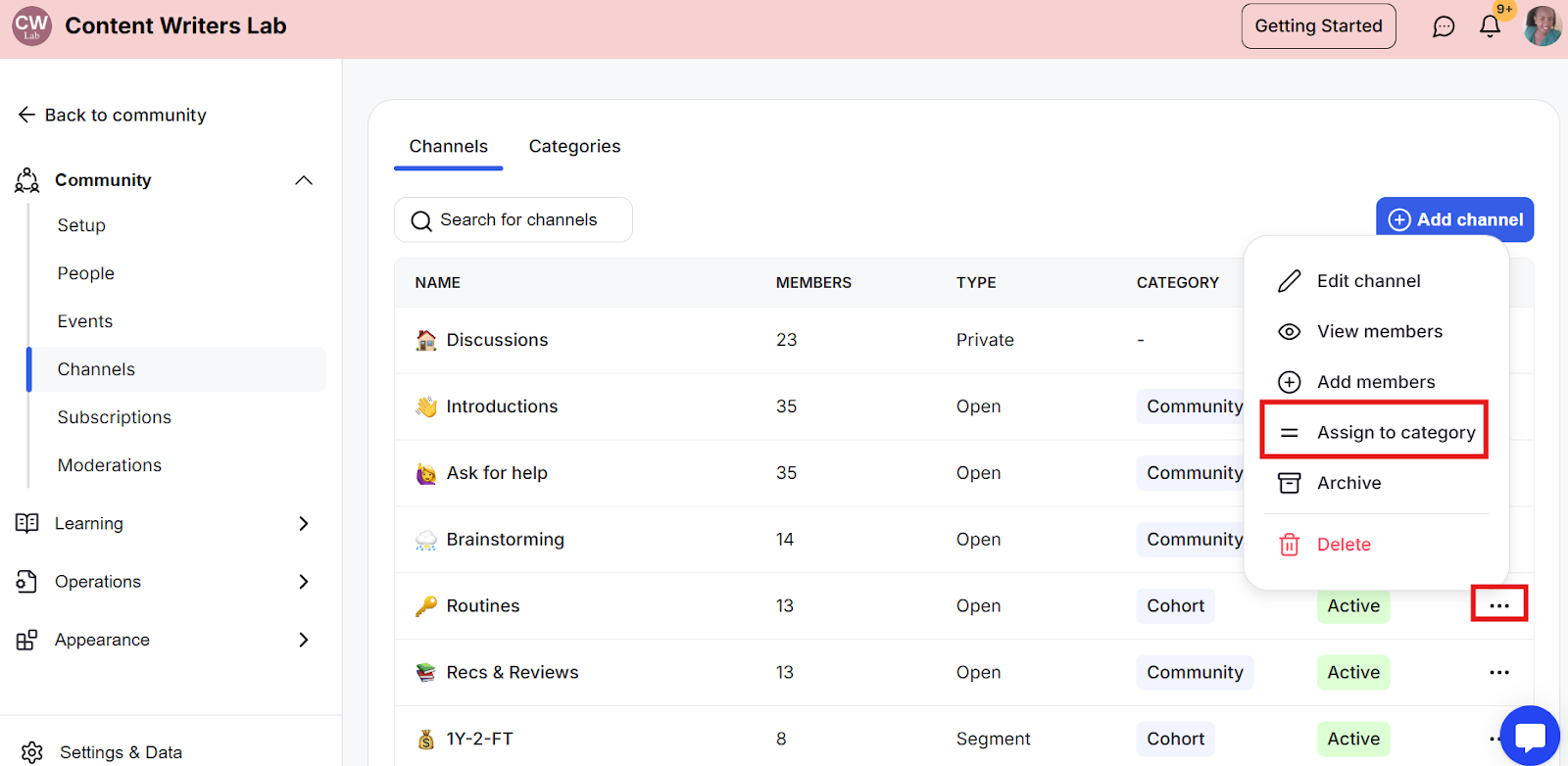Click the waving hand icon for Introductions
1568x766 pixels.
426,407
